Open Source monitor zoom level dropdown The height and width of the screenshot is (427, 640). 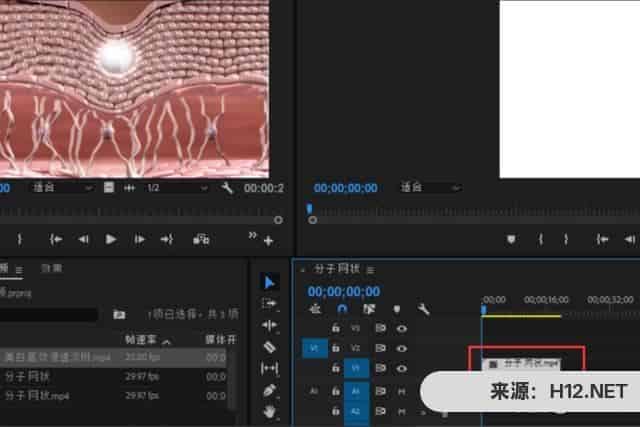(x=62, y=188)
